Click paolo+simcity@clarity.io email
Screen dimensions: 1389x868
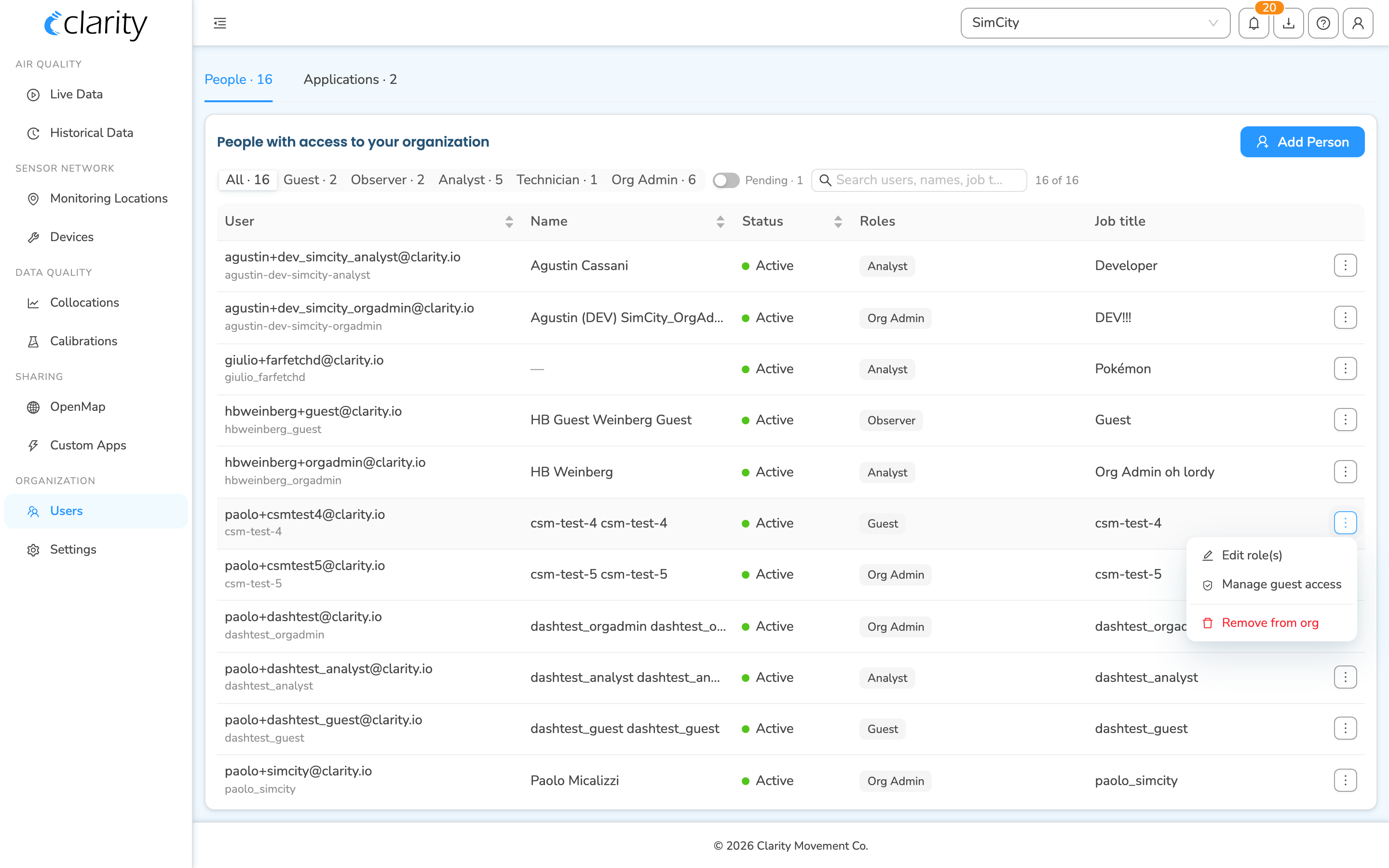(x=298, y=771)
